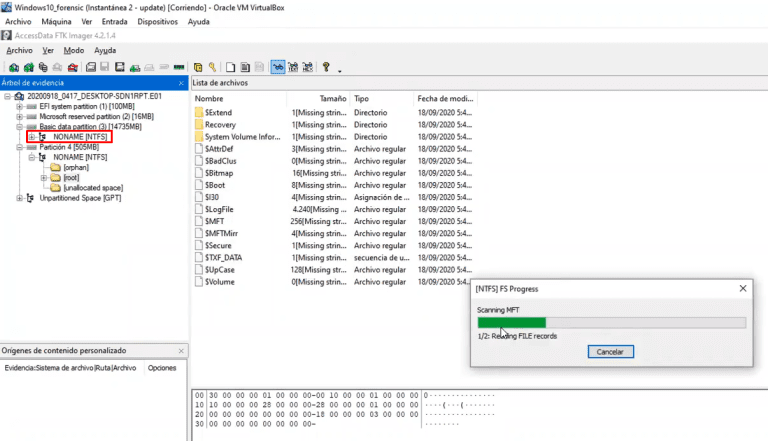
Task: Sort file list by Tamaño column header
Action: point(333,99)
